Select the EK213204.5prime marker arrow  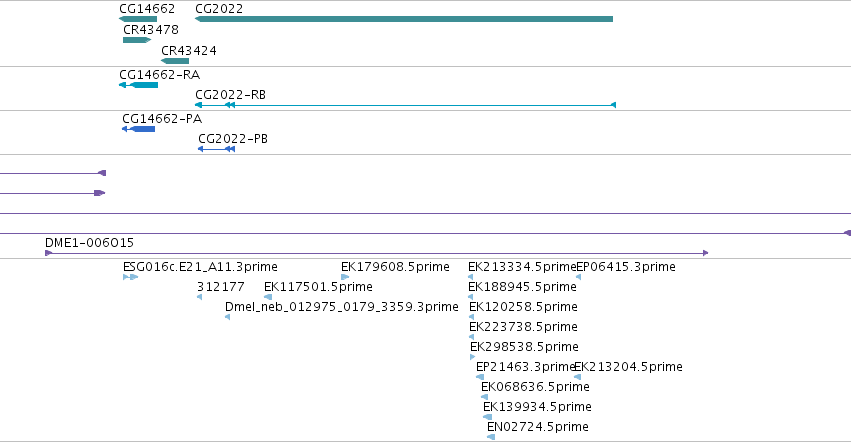coord(577,377)
